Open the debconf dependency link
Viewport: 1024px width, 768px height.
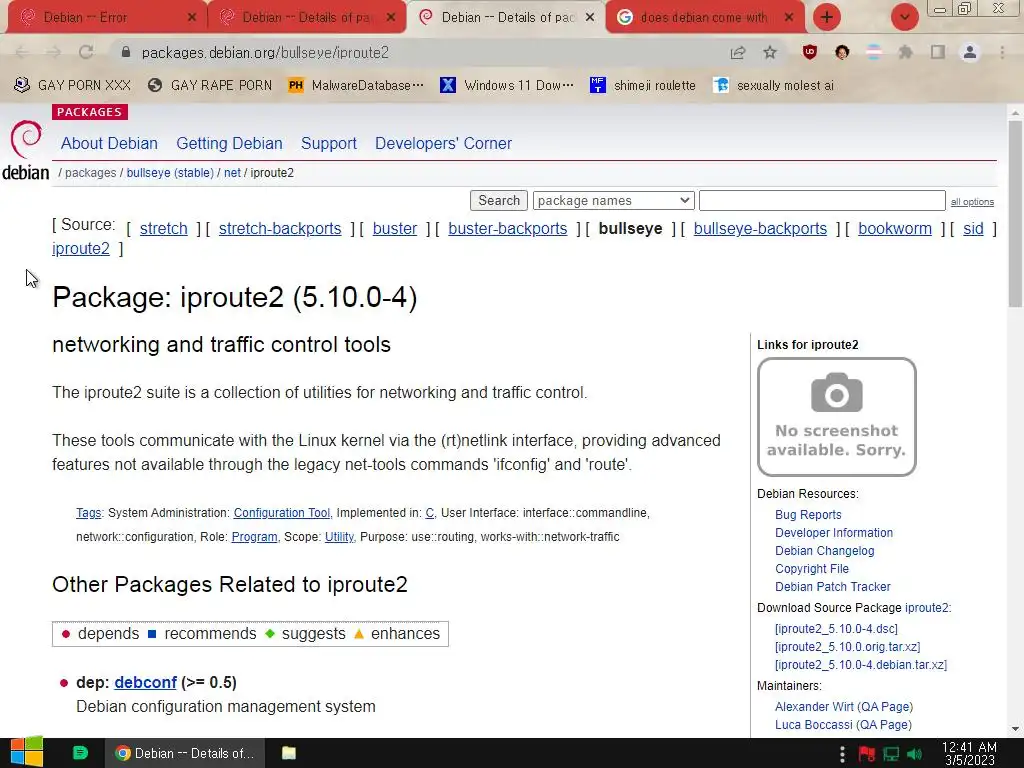(146, 682)
